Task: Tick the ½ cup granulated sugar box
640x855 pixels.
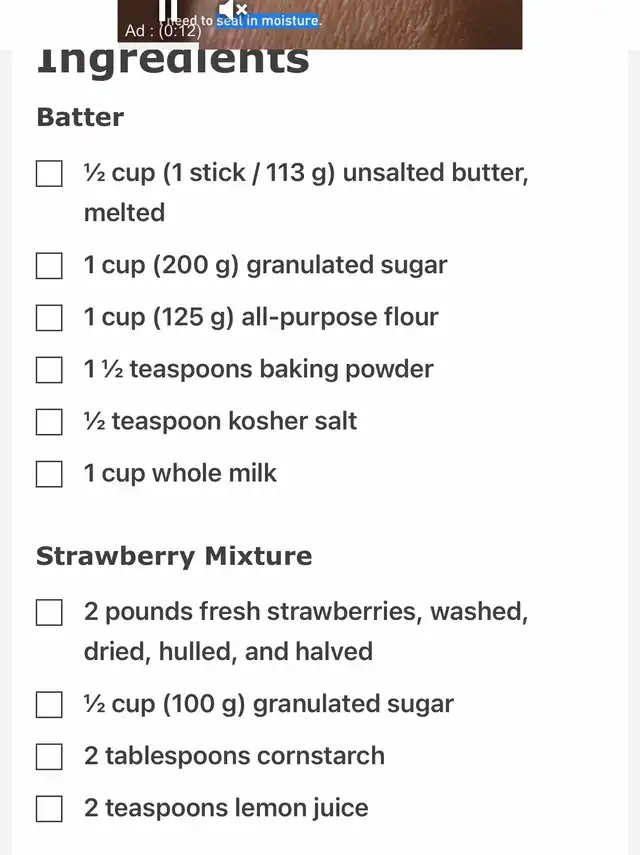Action: pos(49,705)
